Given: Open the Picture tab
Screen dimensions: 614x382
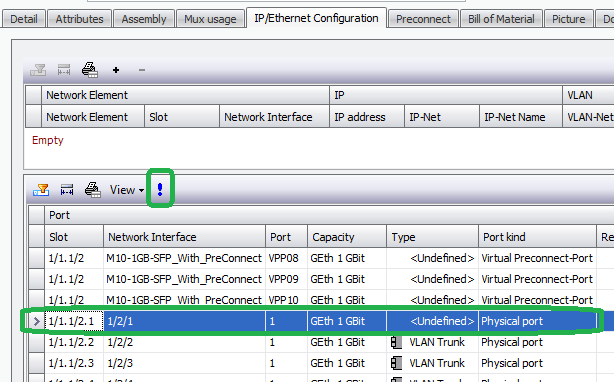Looking at the screenshot, I should 568,19.
